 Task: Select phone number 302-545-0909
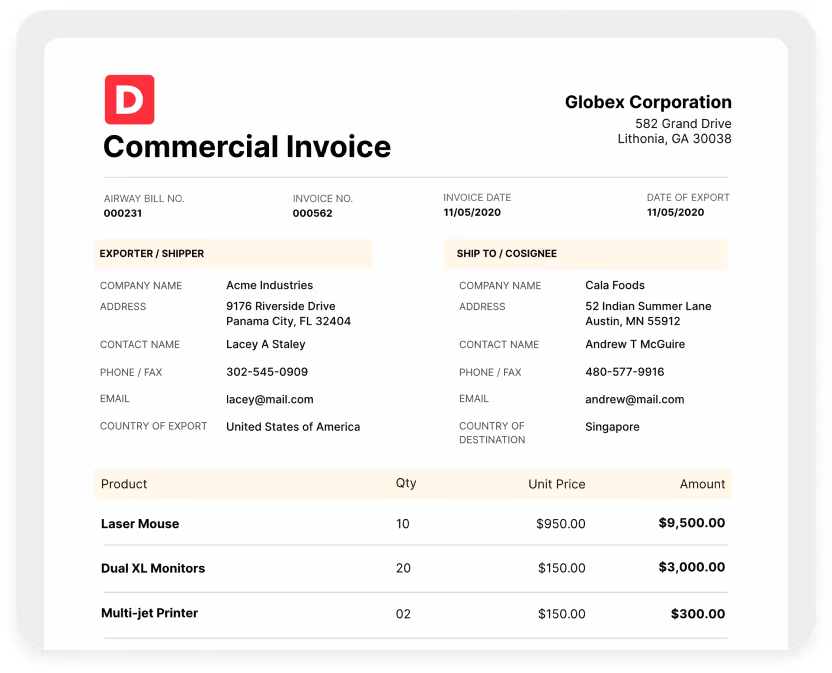click(267, 372)
